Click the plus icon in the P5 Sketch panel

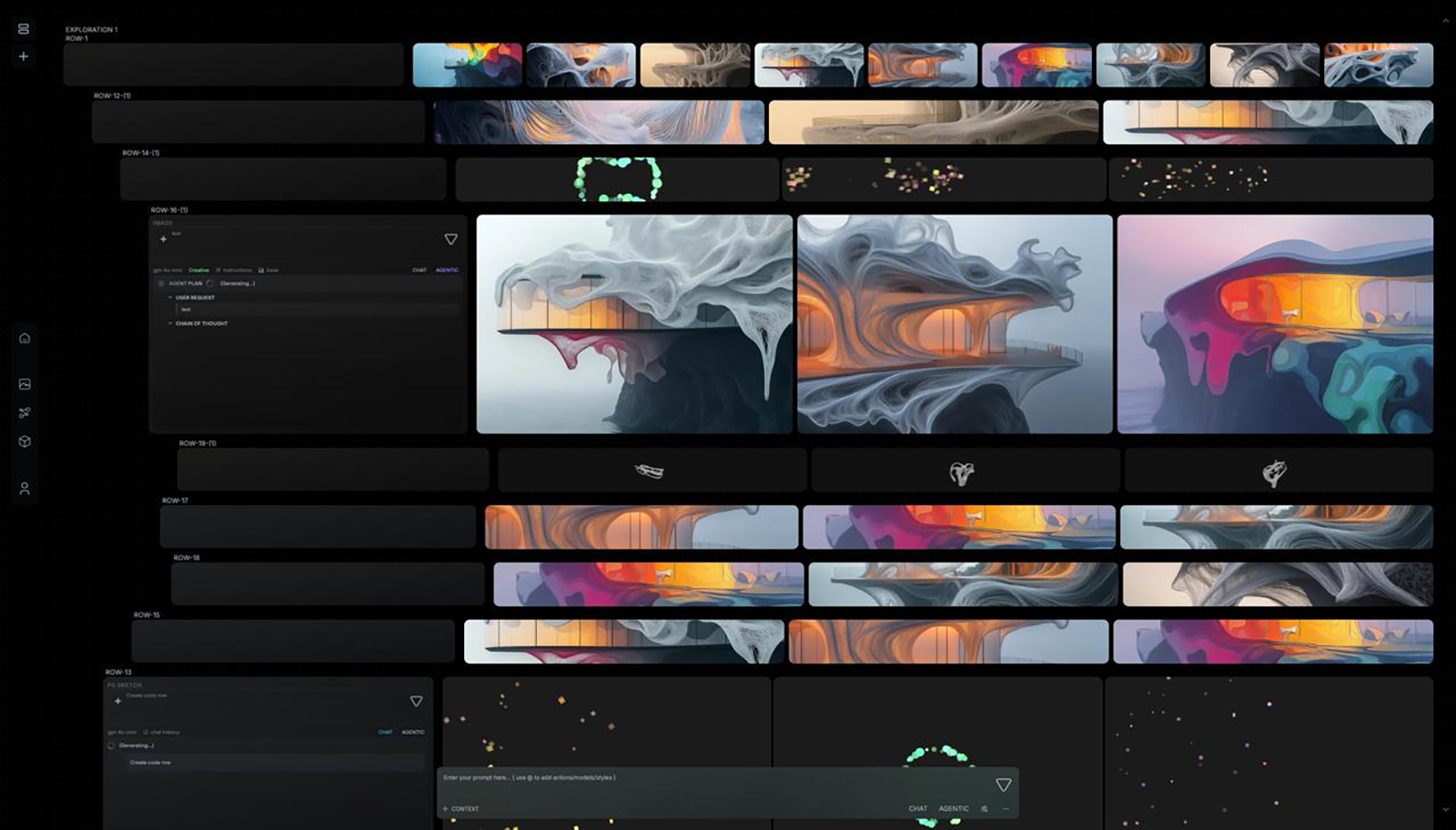click(x=117, y=701)
